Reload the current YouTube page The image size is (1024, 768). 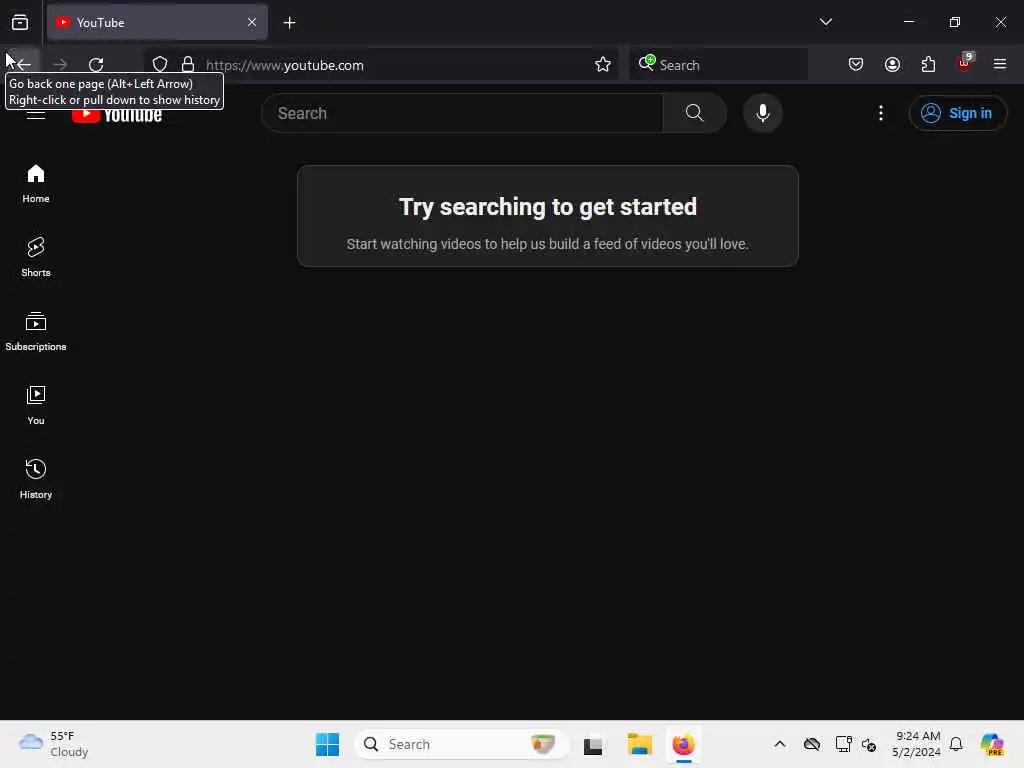(x=96, y=65)
